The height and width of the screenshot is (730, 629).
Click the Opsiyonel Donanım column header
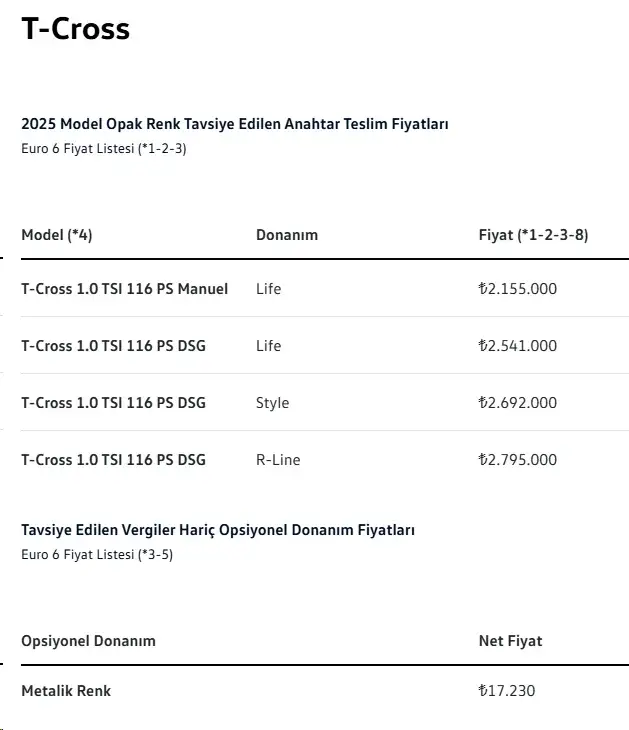coord(88,641)
